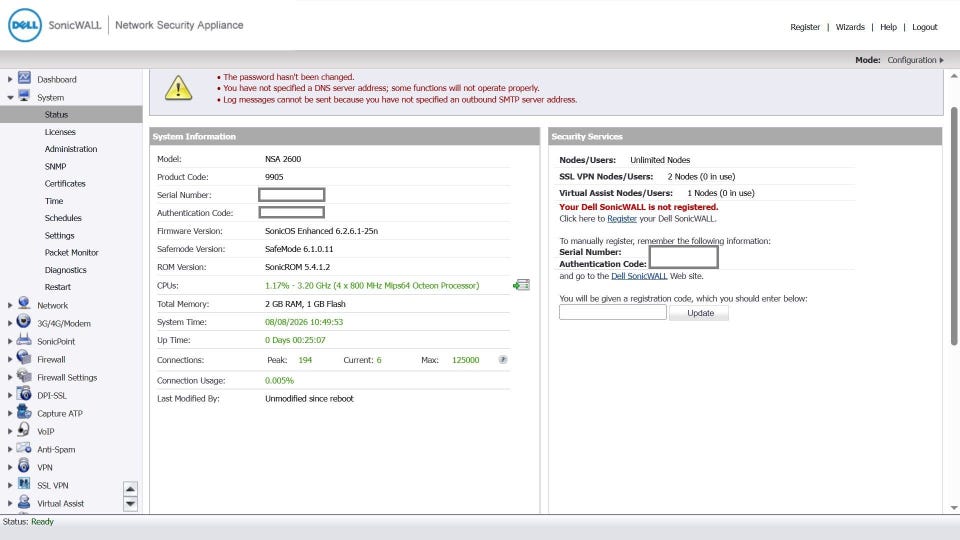Click the help icon next to Max connections
960x540 pixels.
click(x=503, y=360)
